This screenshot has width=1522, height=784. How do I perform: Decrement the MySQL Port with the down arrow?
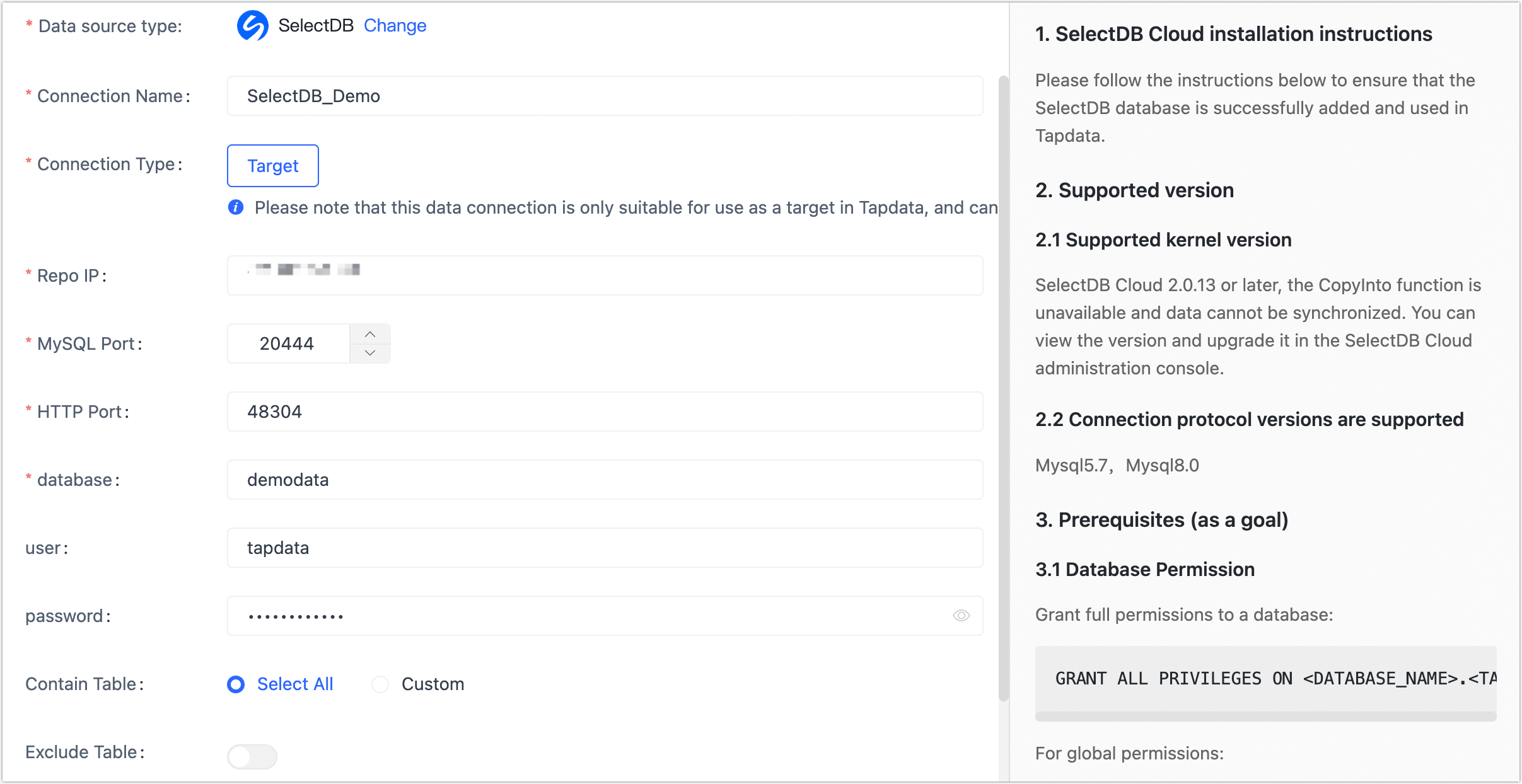(x=371, y=353)
